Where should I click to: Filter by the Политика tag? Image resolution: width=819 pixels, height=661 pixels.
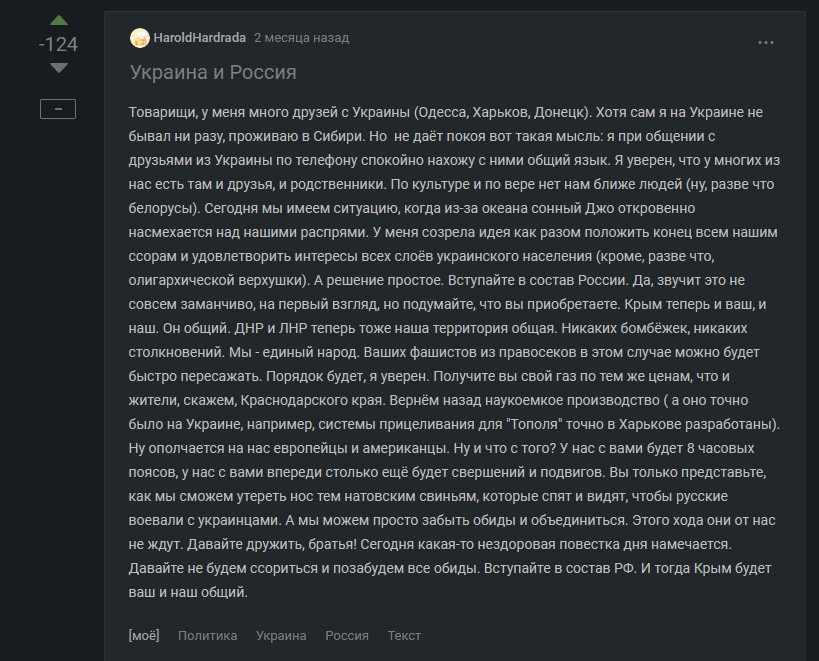point(207,635)
